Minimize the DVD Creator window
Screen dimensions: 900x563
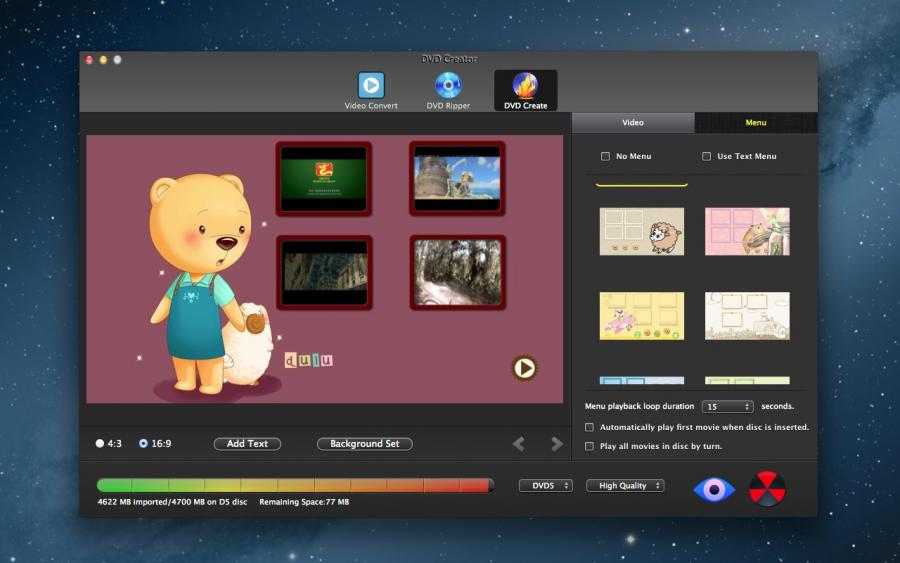coord(103,60)
